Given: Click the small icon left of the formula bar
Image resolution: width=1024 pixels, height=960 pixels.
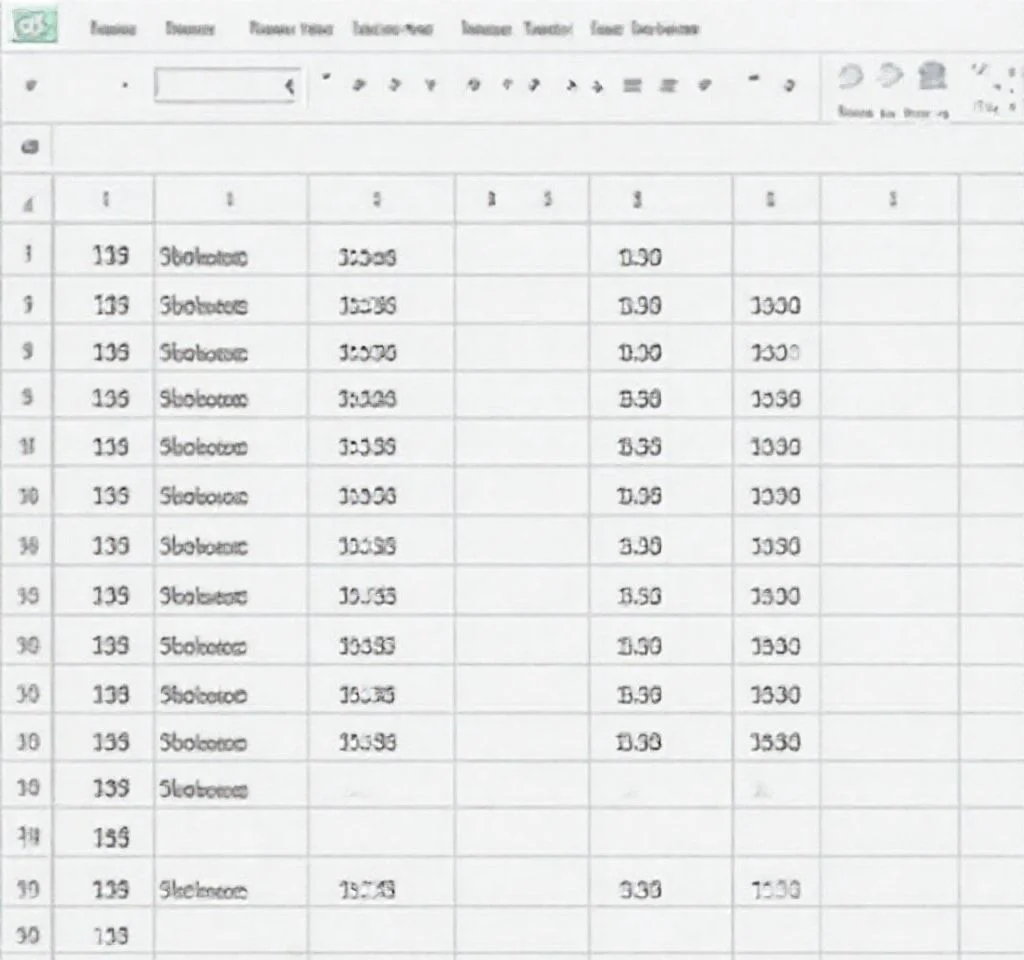Looking at the screenshot, I should tap(30, 147).
